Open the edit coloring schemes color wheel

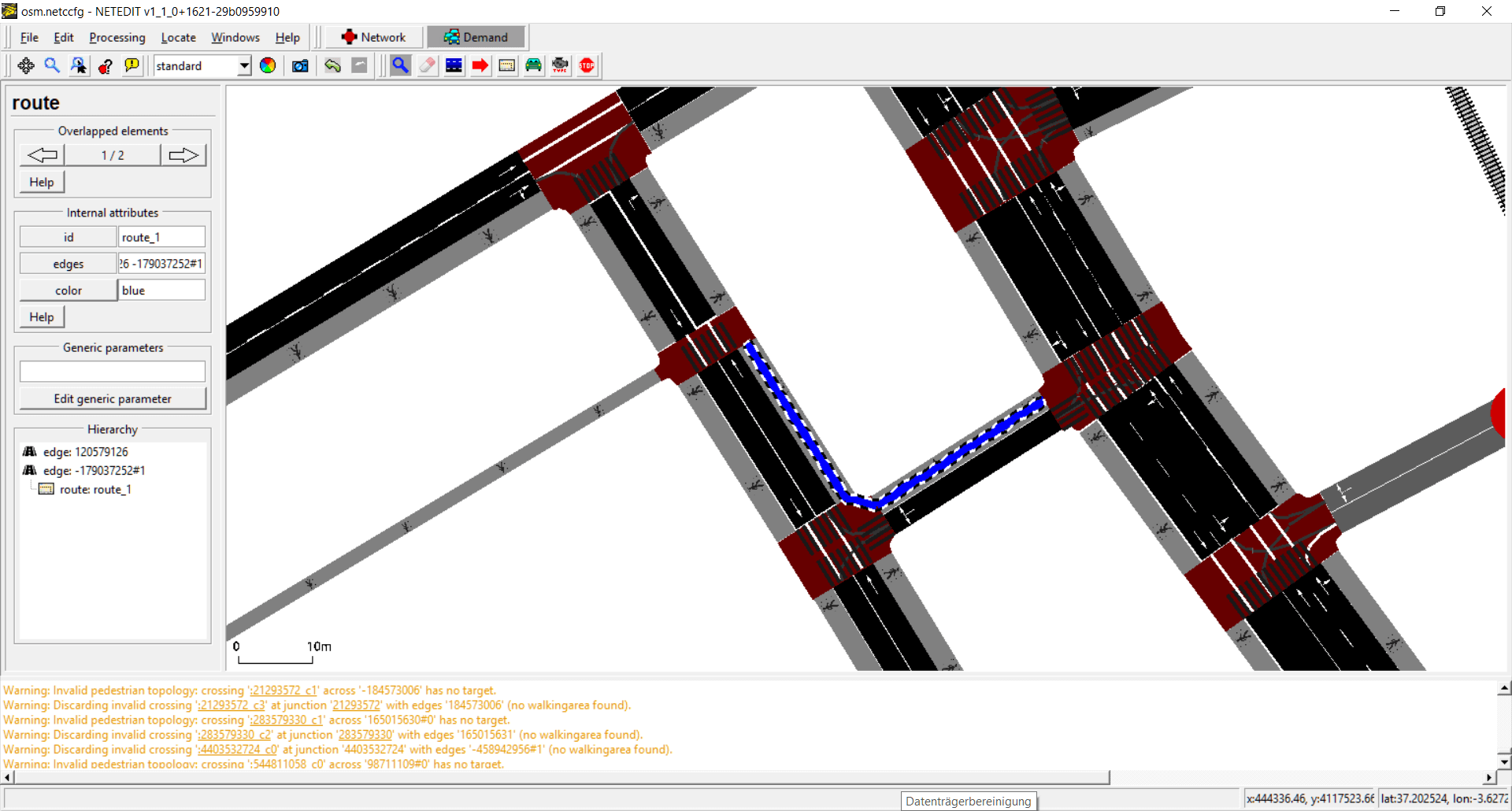268,66
